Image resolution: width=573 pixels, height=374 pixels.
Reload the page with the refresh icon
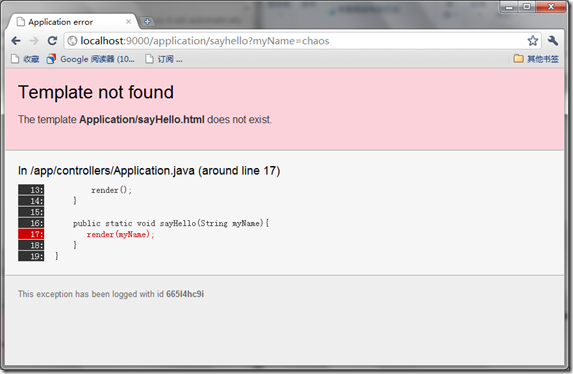52,41
